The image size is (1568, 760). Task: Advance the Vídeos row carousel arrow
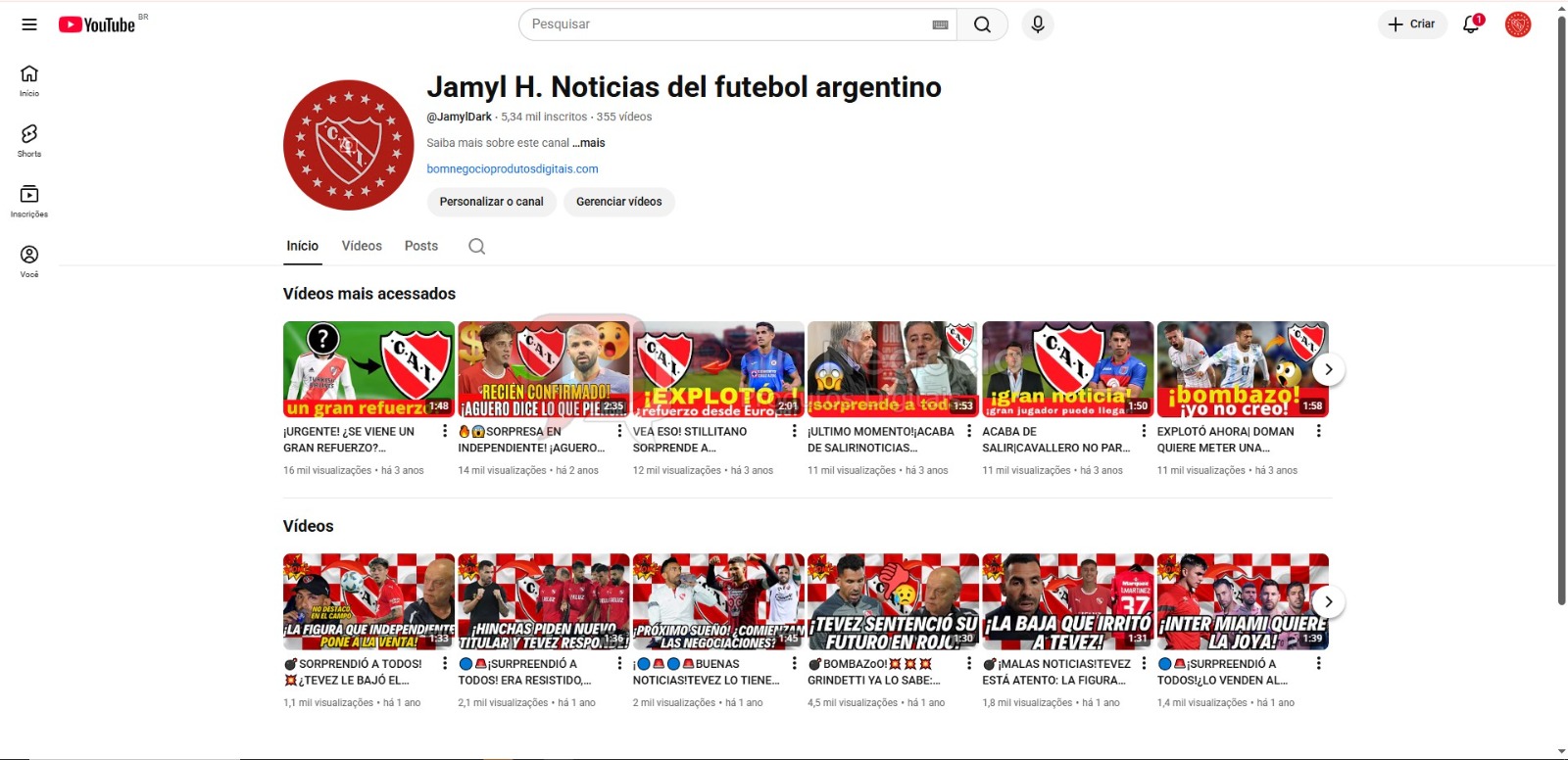point(1328,601)
